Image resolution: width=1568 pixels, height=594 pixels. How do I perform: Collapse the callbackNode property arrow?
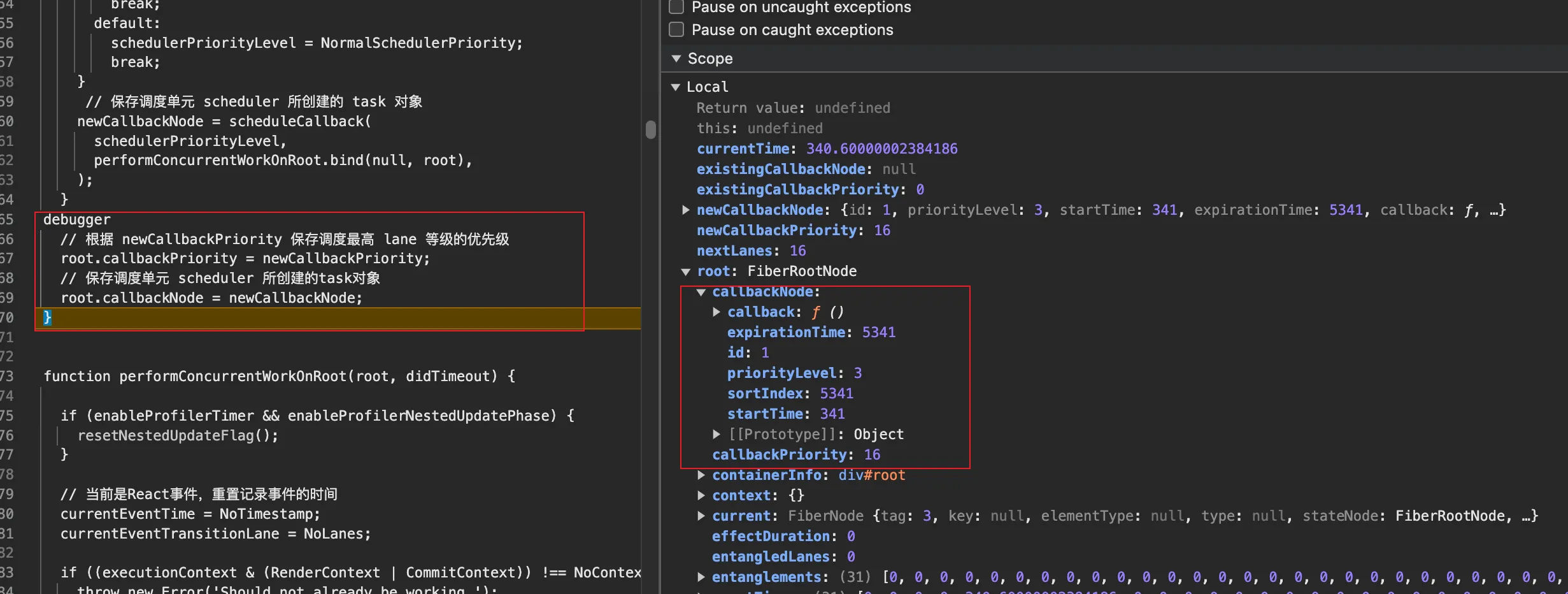coord(701,292)
